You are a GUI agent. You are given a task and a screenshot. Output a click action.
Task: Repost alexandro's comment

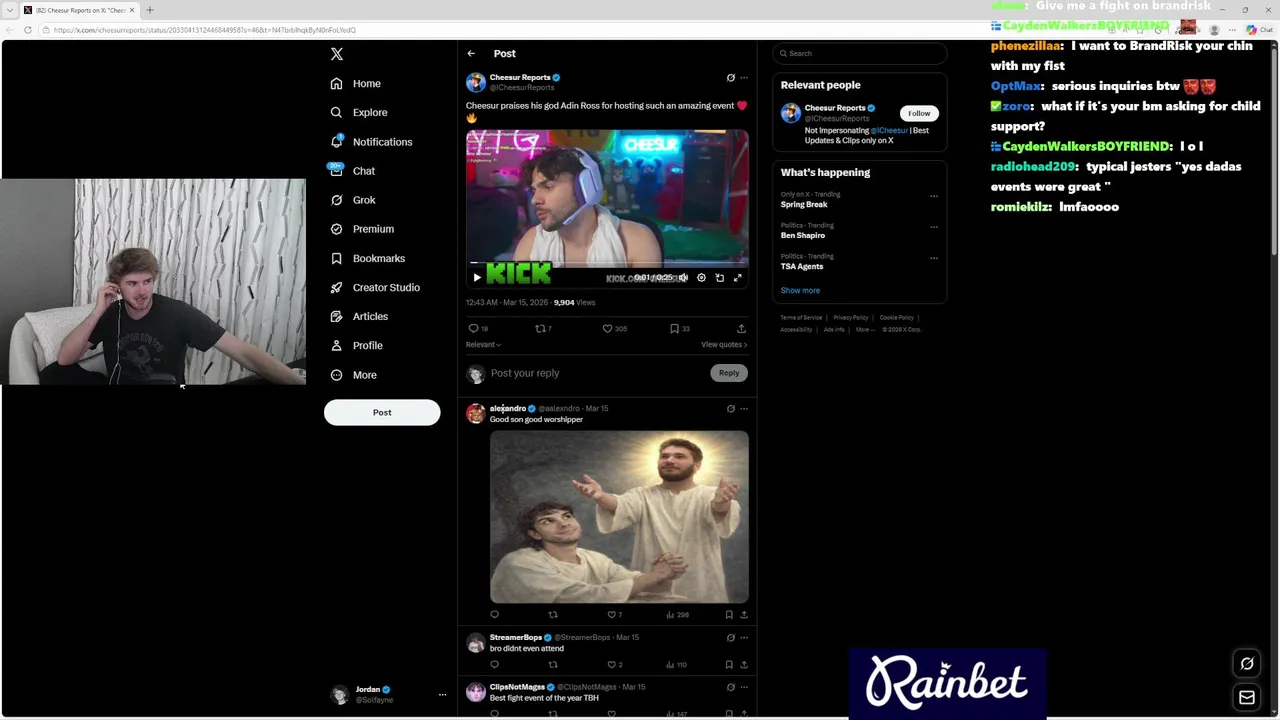click(553, 615)
